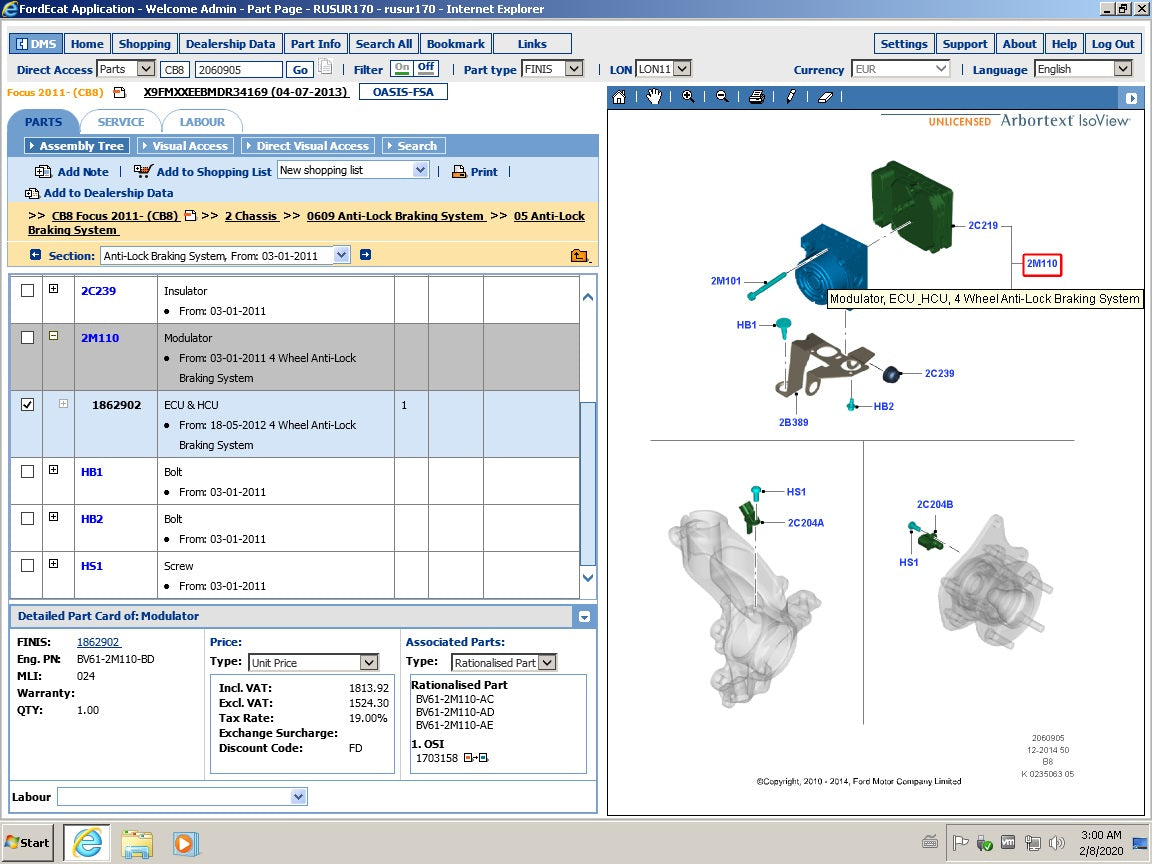Click the zoom in magnifier icon
Image resolution: width=1152 pixels, height=864 pixels.
(688, 97)
